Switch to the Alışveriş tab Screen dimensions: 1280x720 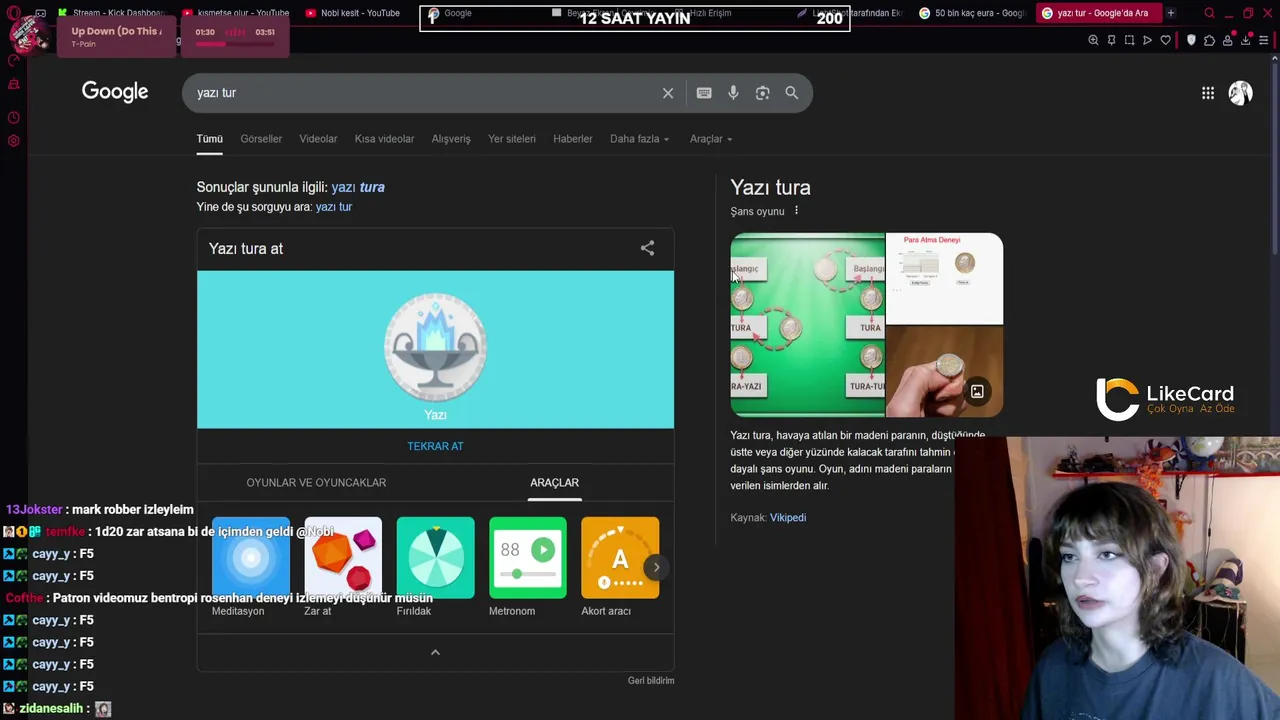[451, 139]
